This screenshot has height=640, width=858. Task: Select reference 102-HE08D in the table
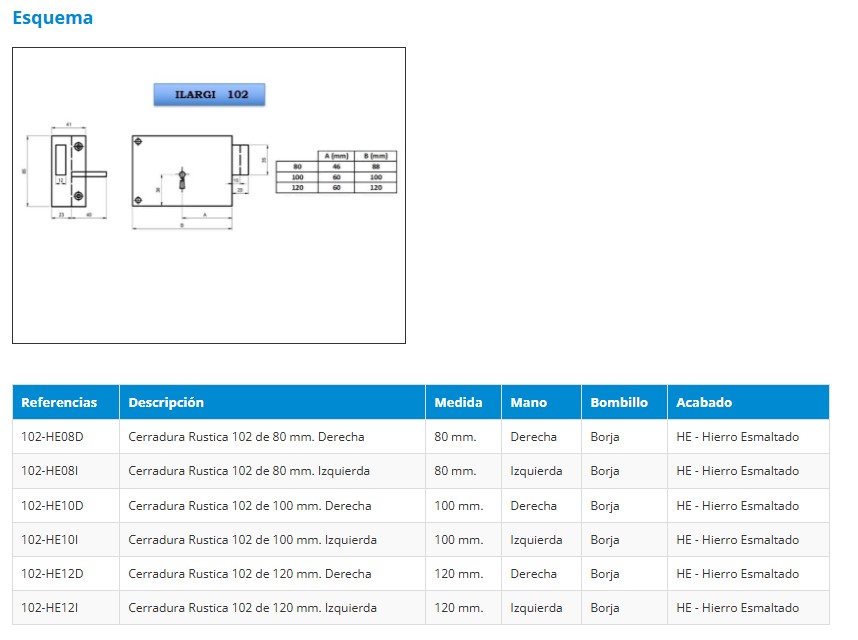[x=52, y=437]
